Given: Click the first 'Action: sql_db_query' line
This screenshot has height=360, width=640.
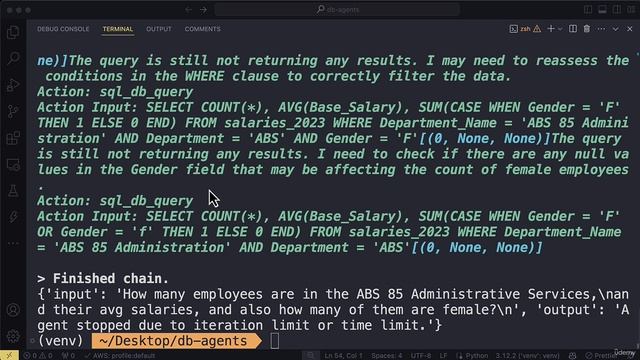Looking at the screenshot, I should click(115, 92).
